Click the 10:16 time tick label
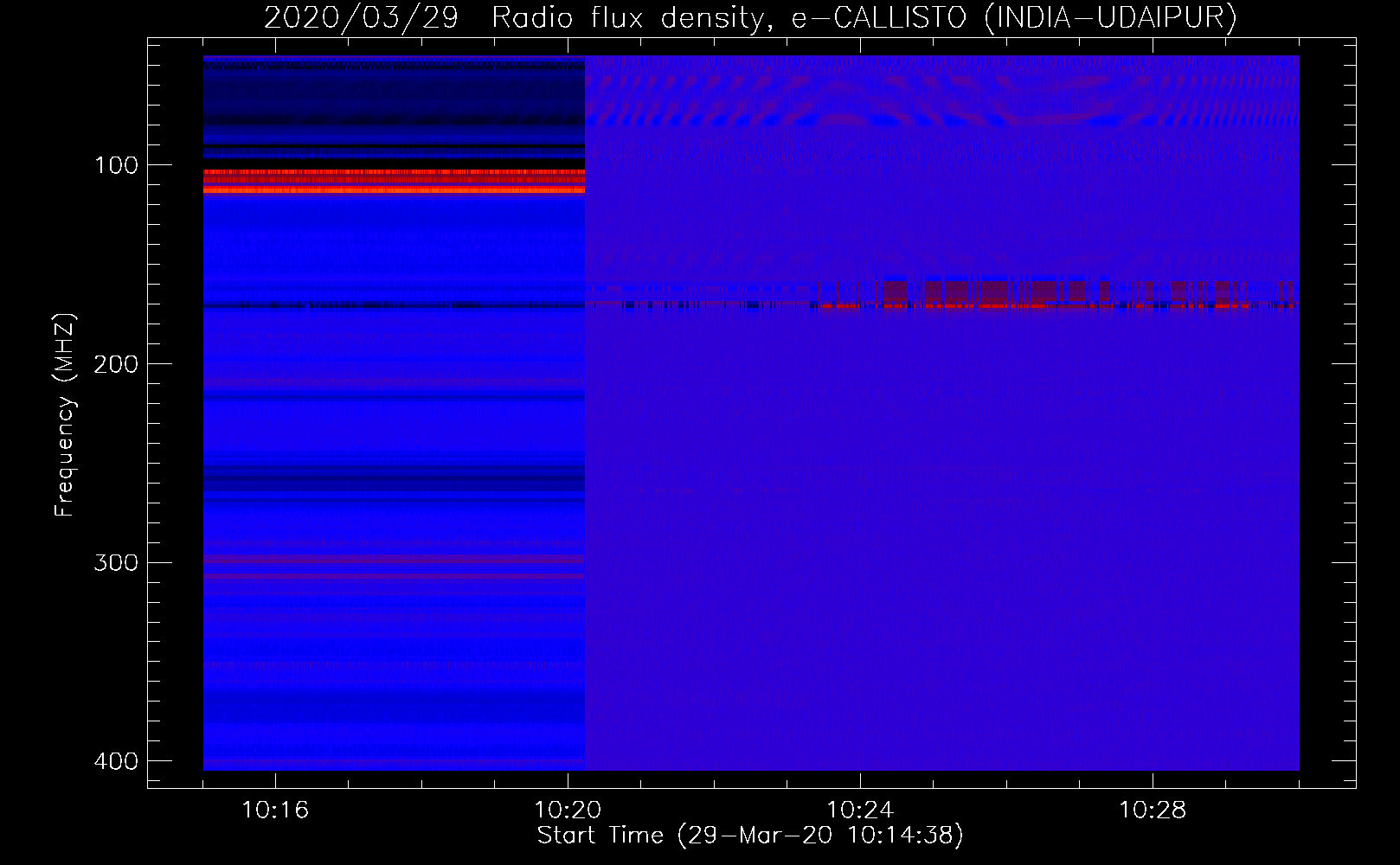This screenshot has height=865, width=1400. coord(275,811)
